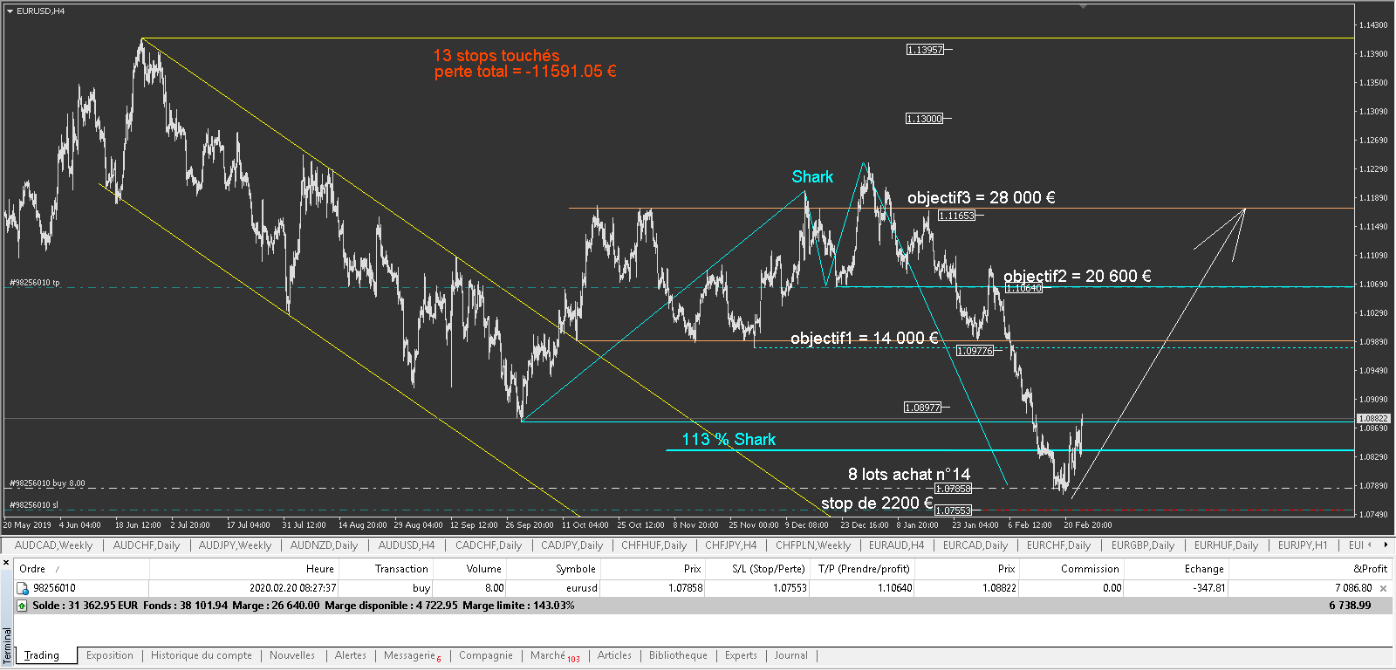Open the Historique du compte tab

201,656
